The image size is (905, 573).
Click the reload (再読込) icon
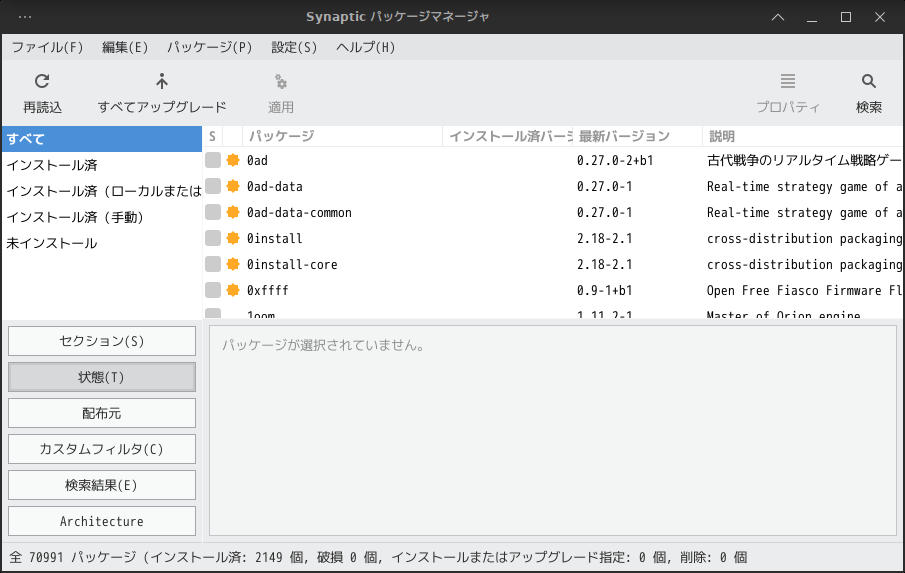[x=42, y=82]
